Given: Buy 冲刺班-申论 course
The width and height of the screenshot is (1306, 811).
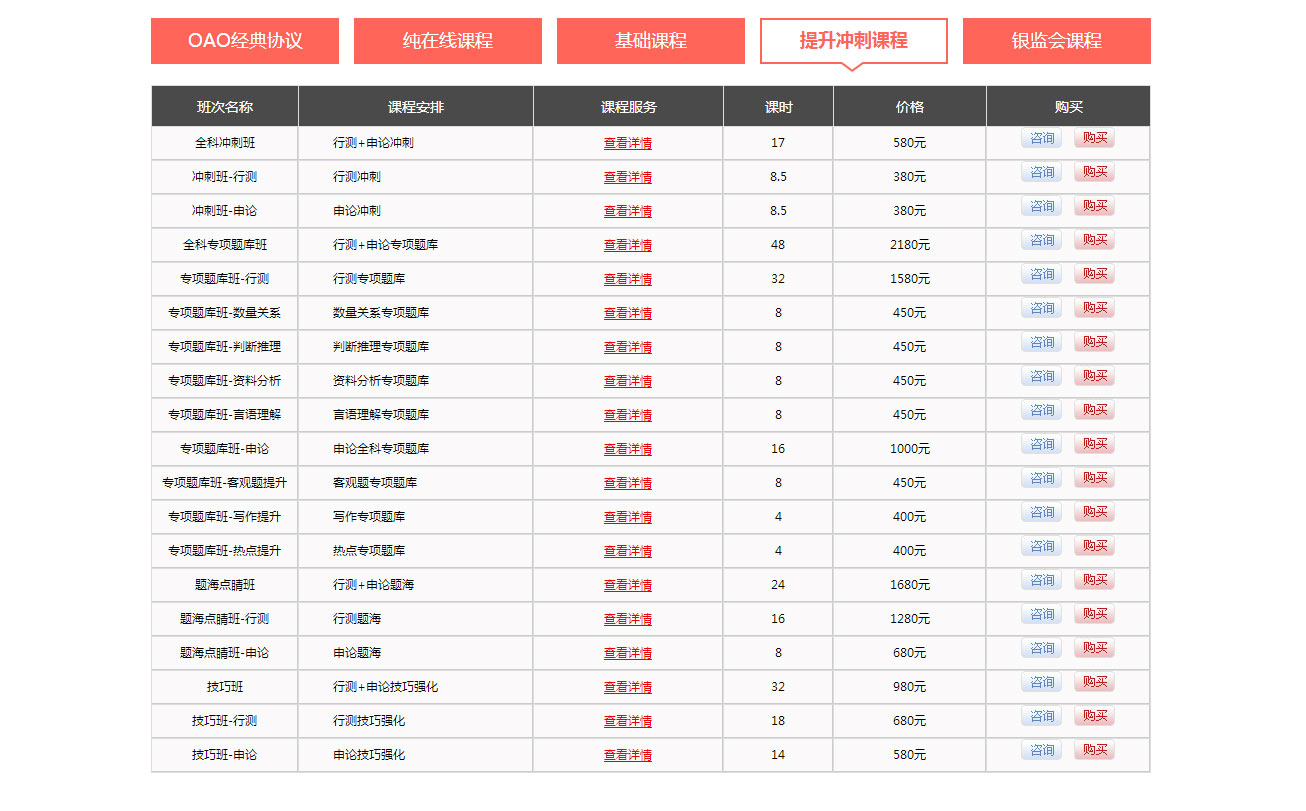Looking at the screenshot, I should click(1095, 206).
